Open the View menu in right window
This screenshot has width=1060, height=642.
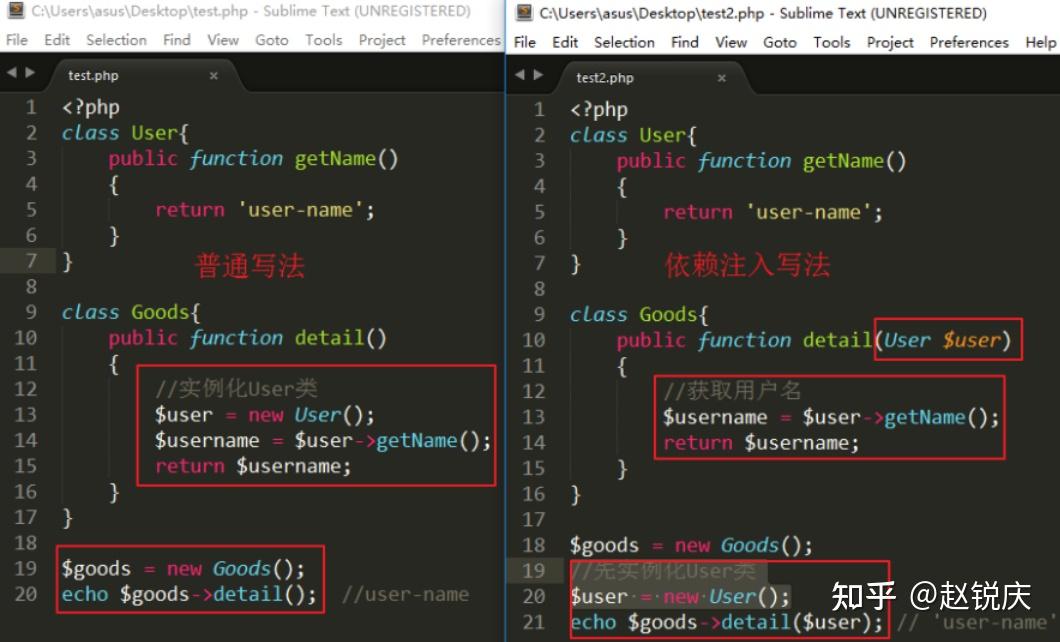point(731,42)
